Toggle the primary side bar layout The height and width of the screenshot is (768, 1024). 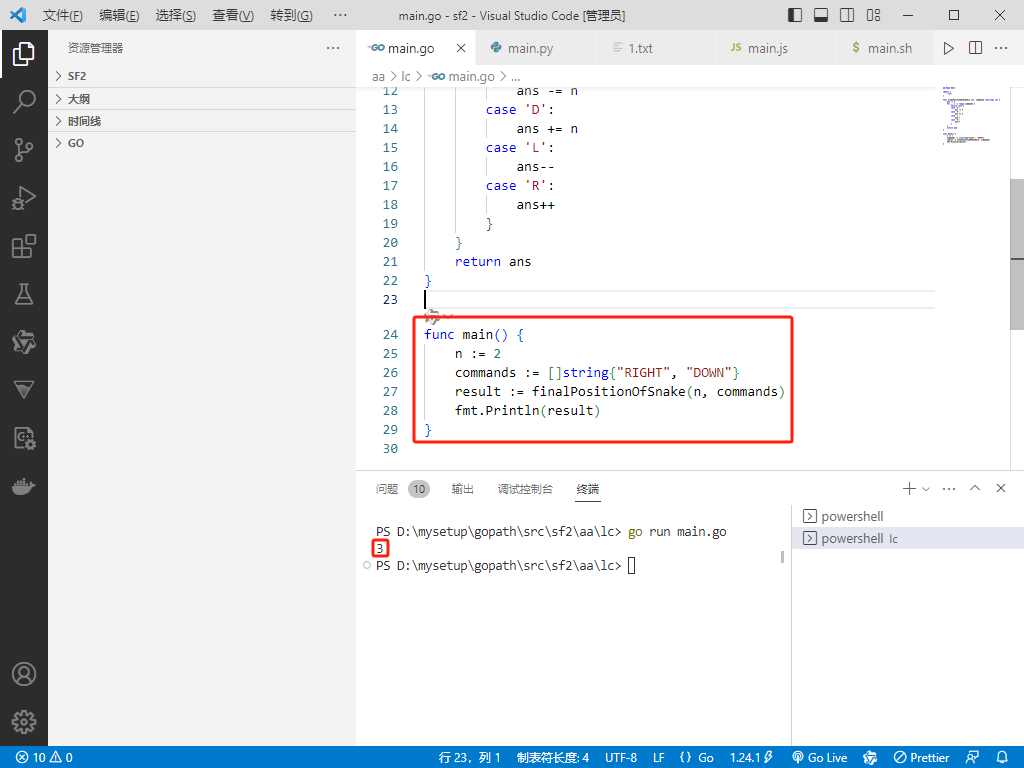(795, 15)
